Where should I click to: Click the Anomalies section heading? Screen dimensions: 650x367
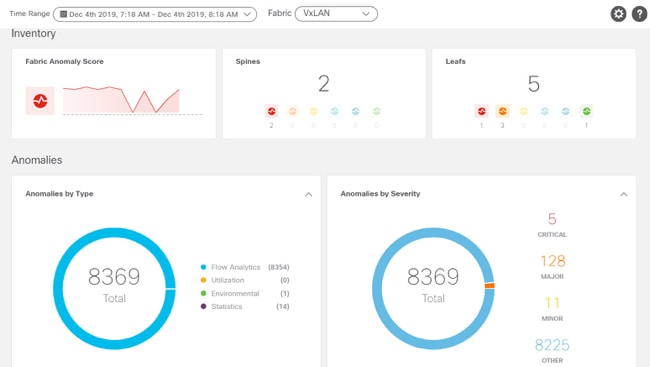click(37, 160)
